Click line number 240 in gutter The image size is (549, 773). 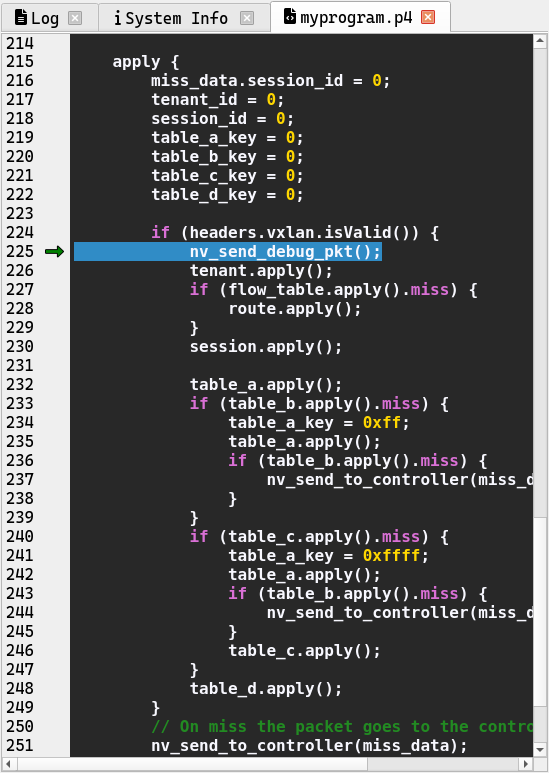point(20,537)
